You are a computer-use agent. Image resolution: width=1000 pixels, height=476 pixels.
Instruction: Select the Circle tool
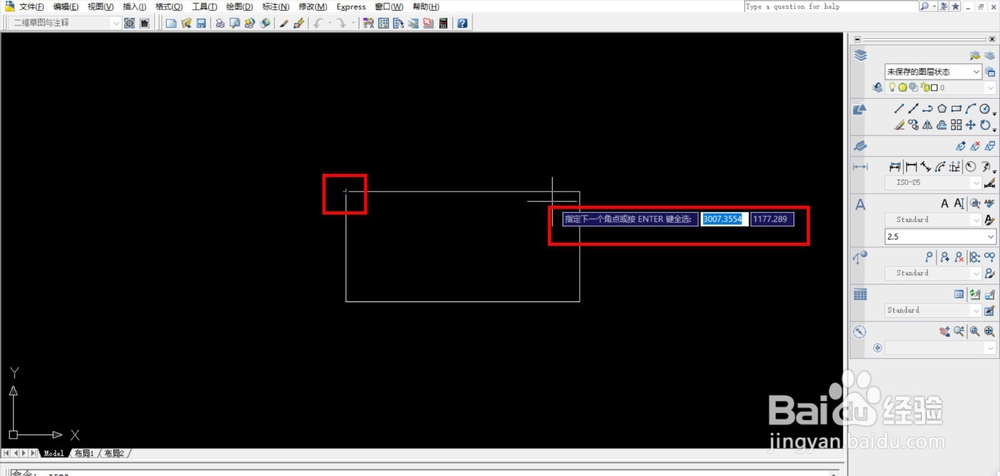(985, 108)
